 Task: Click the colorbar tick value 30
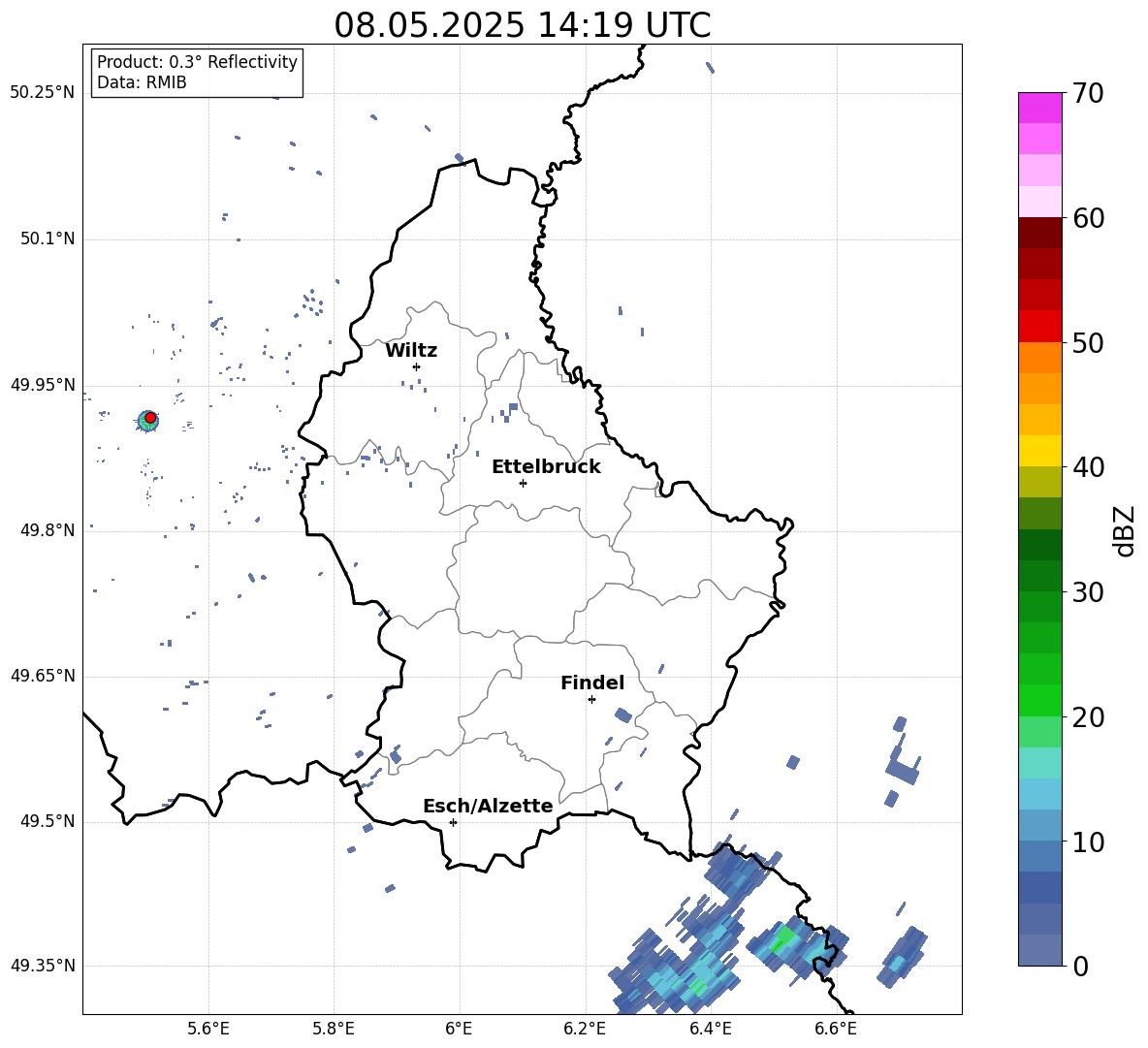click(x=1088, y=591)
